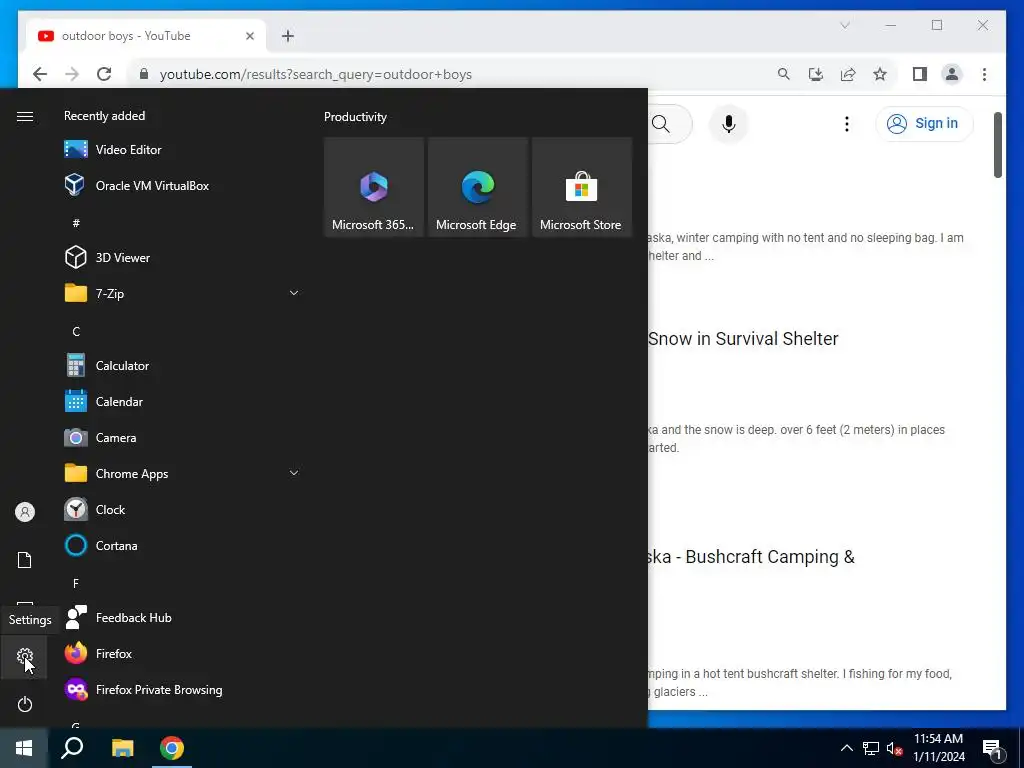Open the Documents icon in Start sidebar
The height and width of the screenshot is (768, 1024).
(x=25, y=560)
